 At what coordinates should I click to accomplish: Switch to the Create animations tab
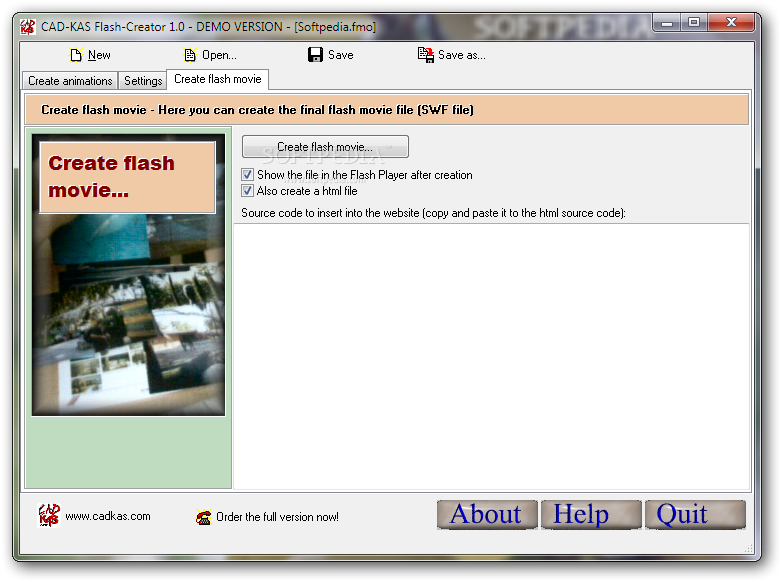tap(70, 81)
